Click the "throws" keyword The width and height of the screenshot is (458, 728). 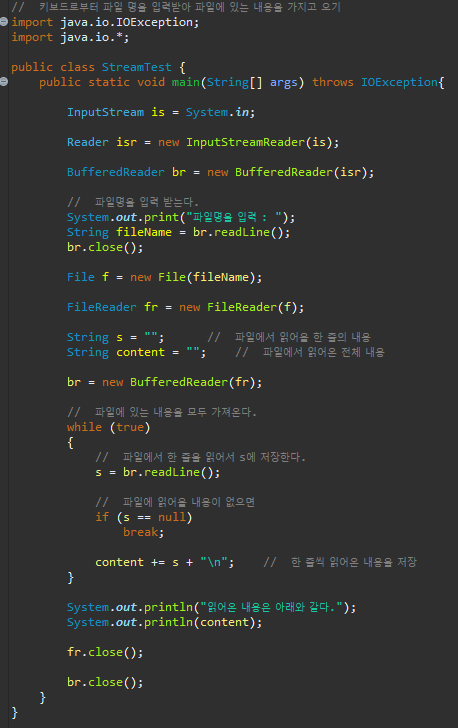[333, 82]
